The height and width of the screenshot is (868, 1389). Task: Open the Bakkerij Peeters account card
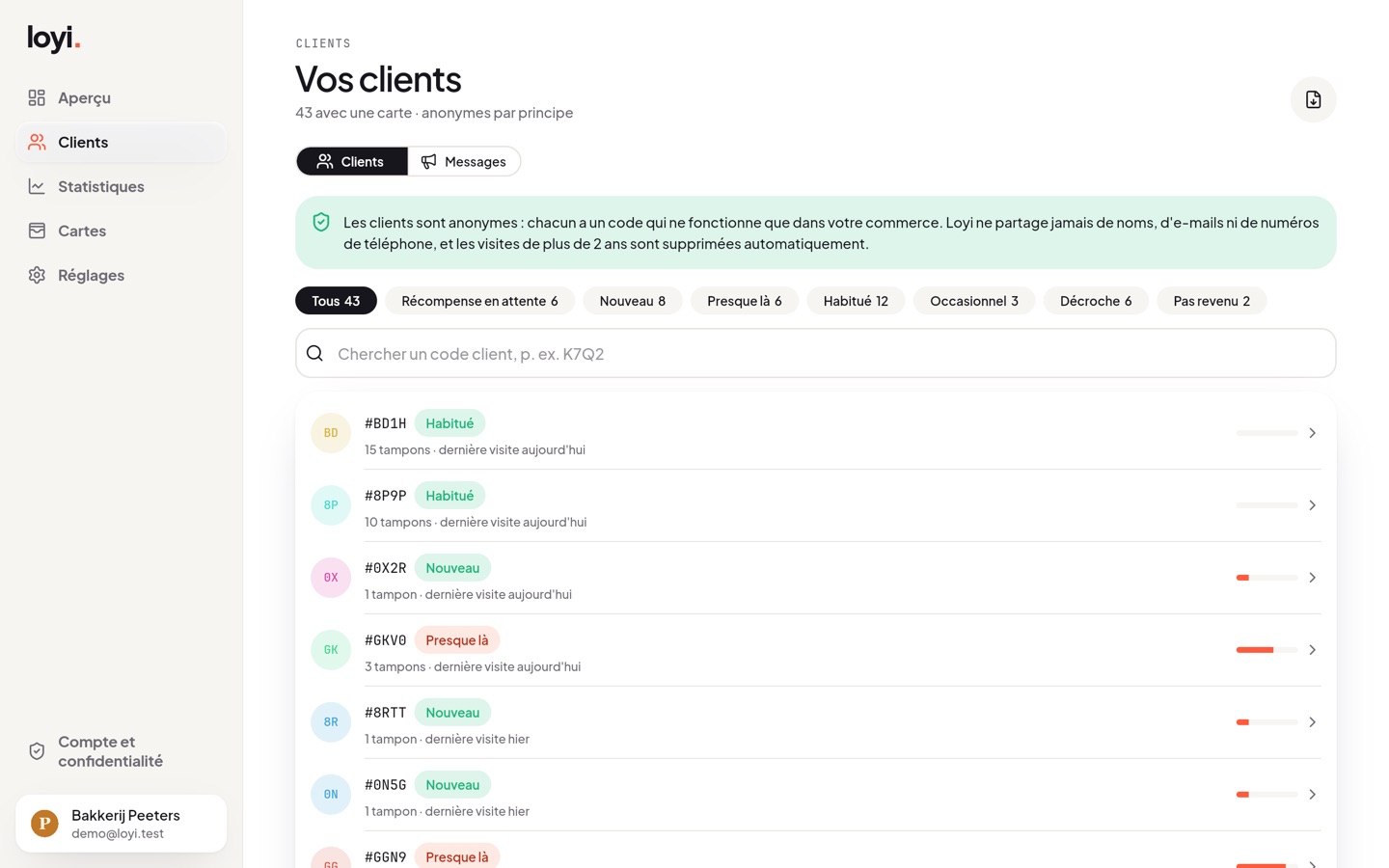pyautogui.click(x=121, y=824)
